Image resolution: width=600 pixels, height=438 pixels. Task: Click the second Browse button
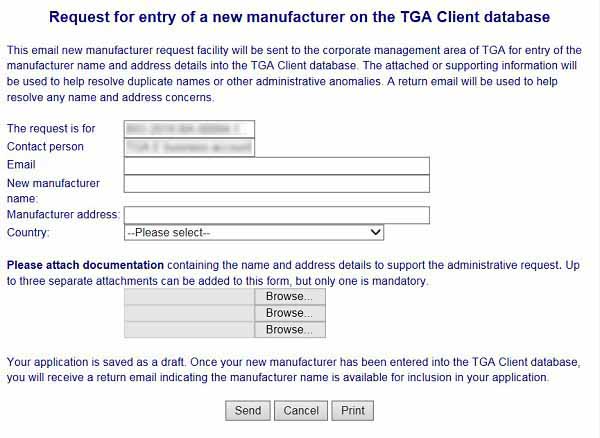[289, 313]
